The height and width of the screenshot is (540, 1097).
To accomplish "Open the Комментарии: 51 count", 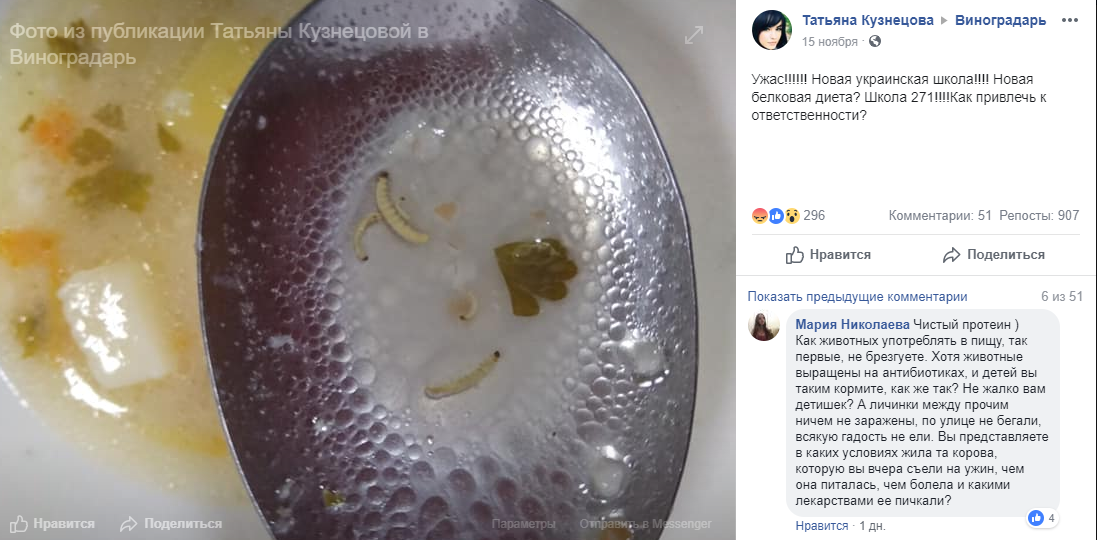I will click(x=939, y=216).
